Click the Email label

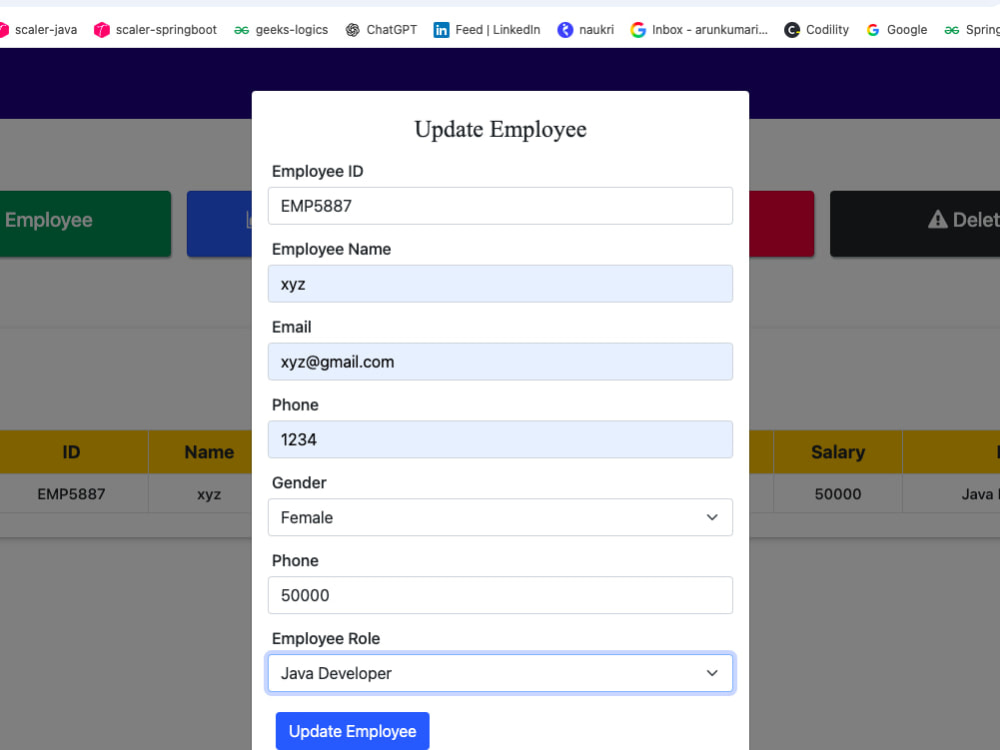291,327
